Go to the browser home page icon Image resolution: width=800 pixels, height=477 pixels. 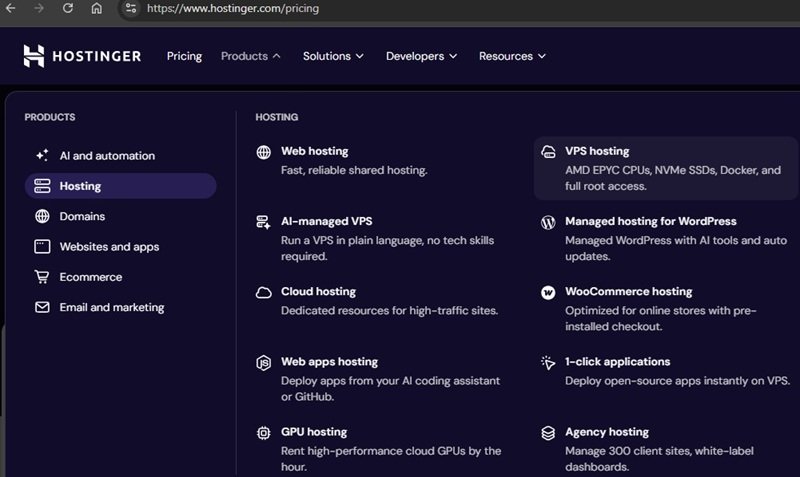(x=96, y=8)
